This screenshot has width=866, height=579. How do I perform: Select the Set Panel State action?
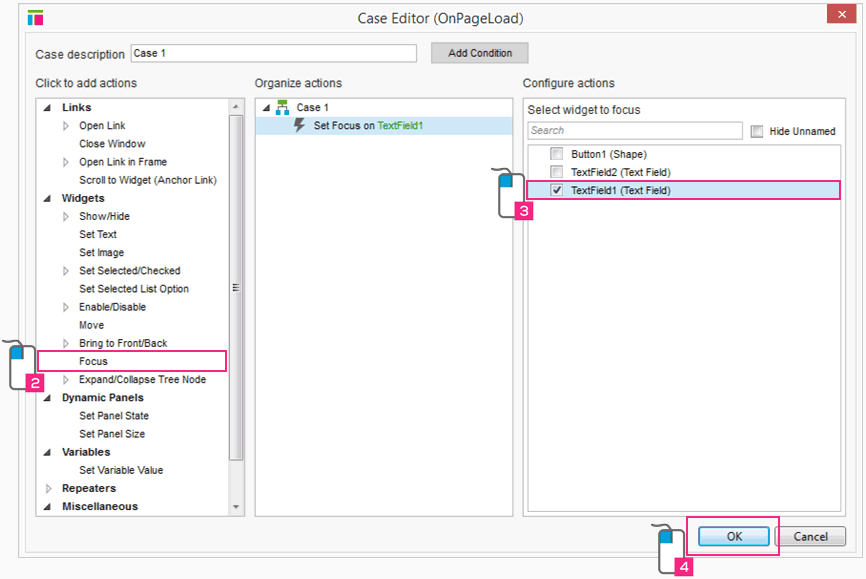(113, 416)
